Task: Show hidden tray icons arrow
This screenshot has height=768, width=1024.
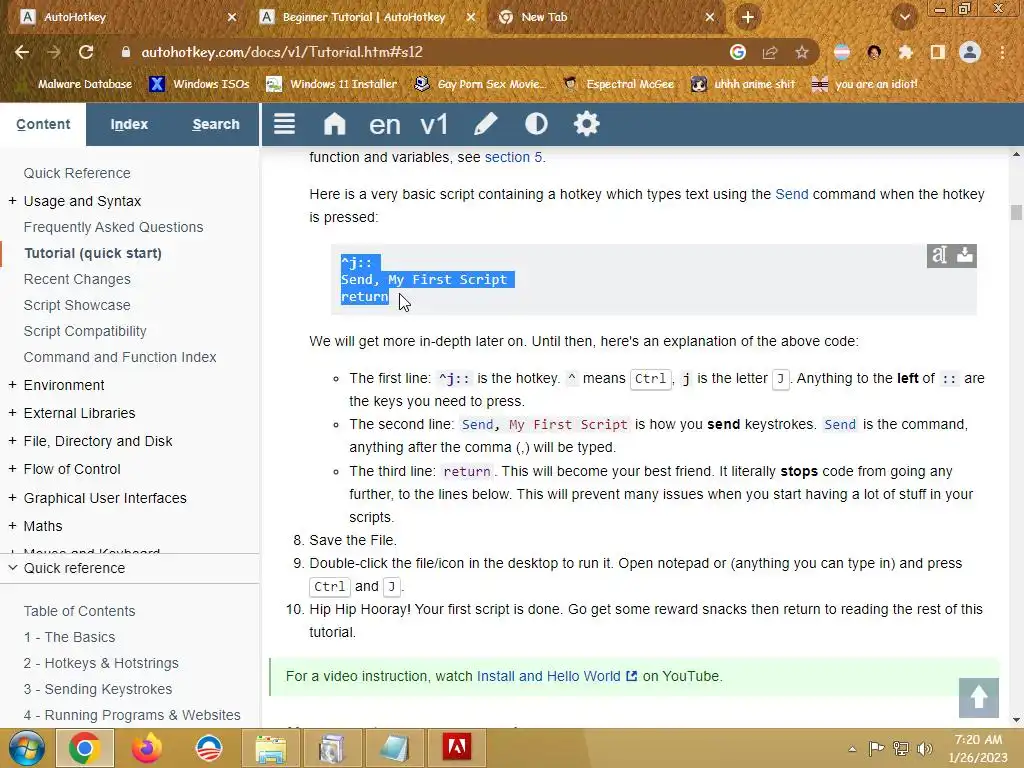Action: tap(852, 749)
